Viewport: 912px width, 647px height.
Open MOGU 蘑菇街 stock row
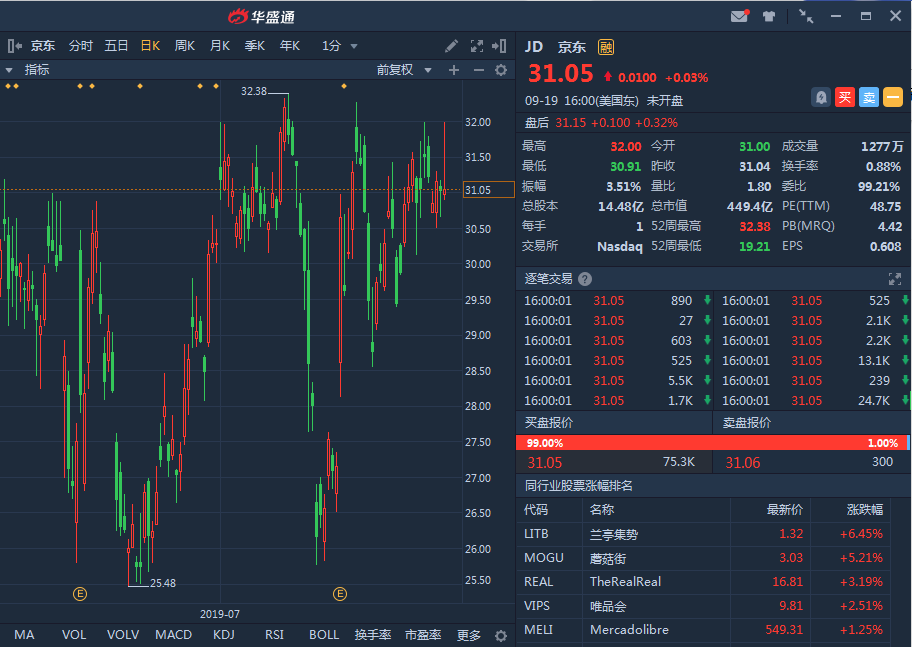[x=703, y=558]
